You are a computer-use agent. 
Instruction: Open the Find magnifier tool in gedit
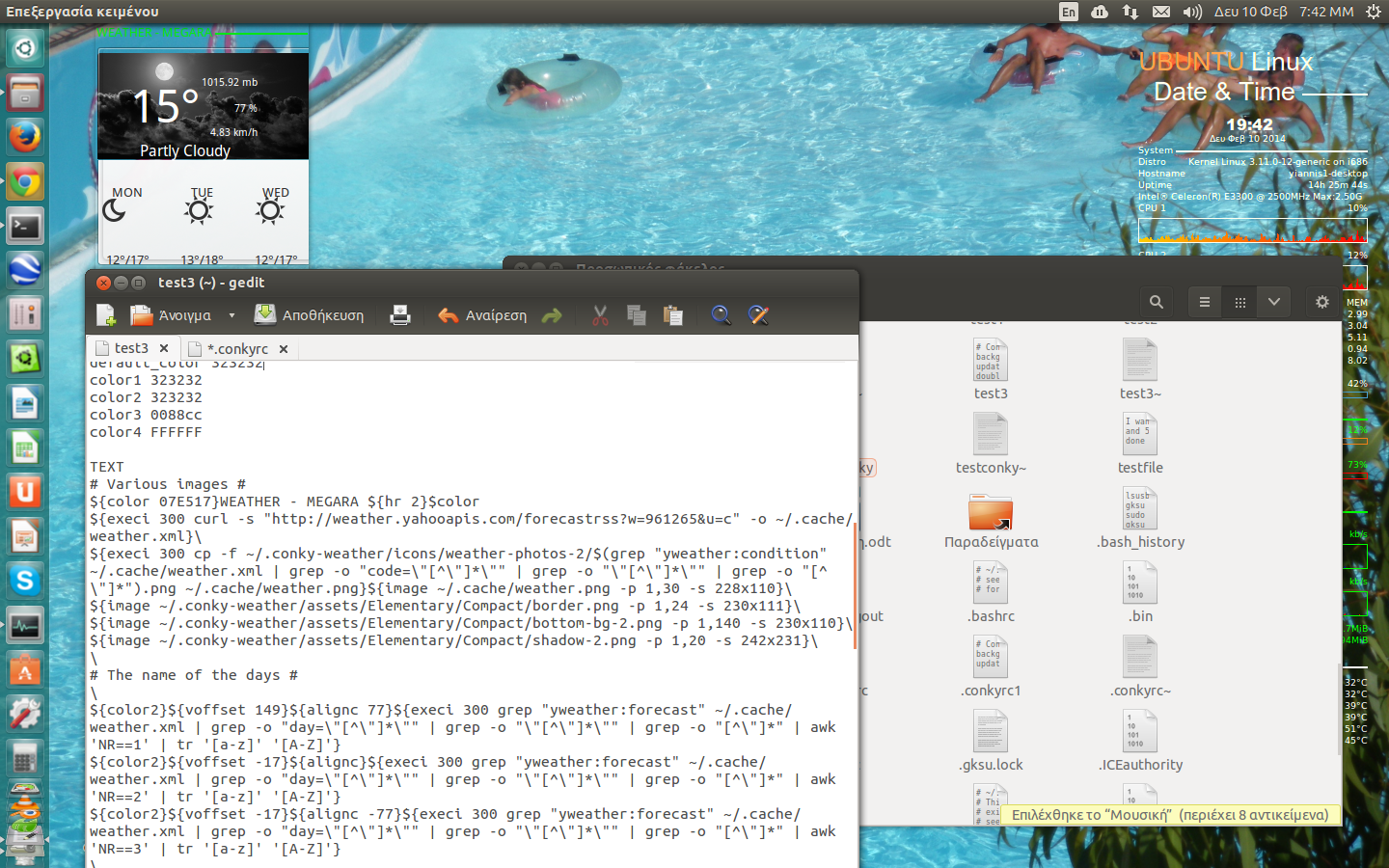[x=721, y=315]
